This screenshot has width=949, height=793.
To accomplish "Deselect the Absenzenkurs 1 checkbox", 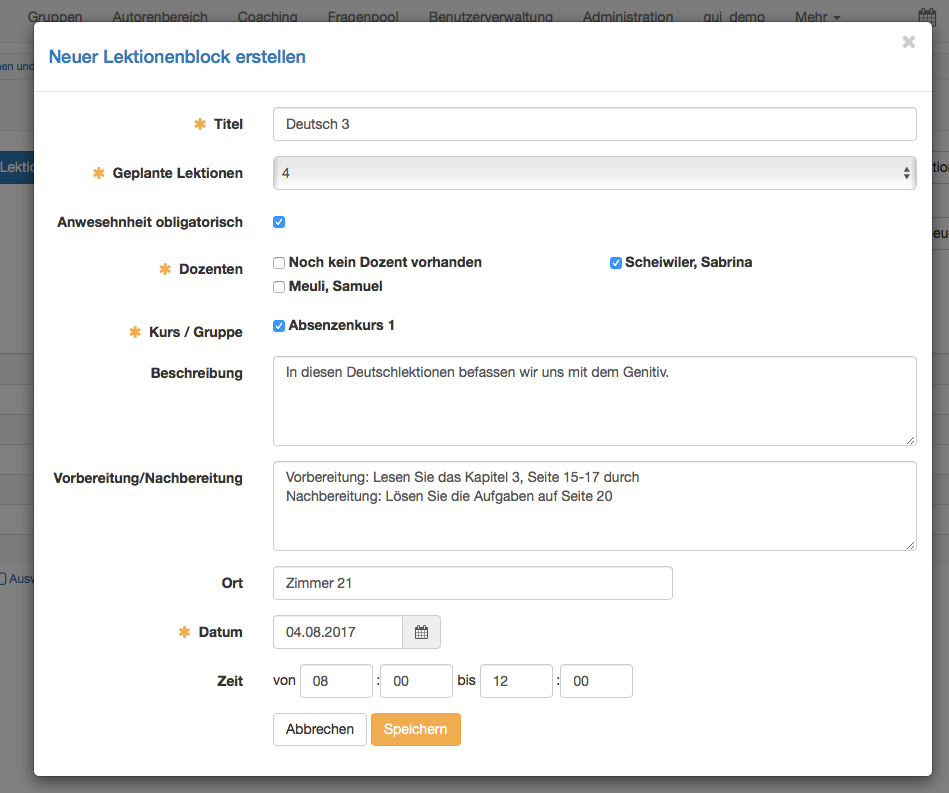I will click(x=279, y=325).
